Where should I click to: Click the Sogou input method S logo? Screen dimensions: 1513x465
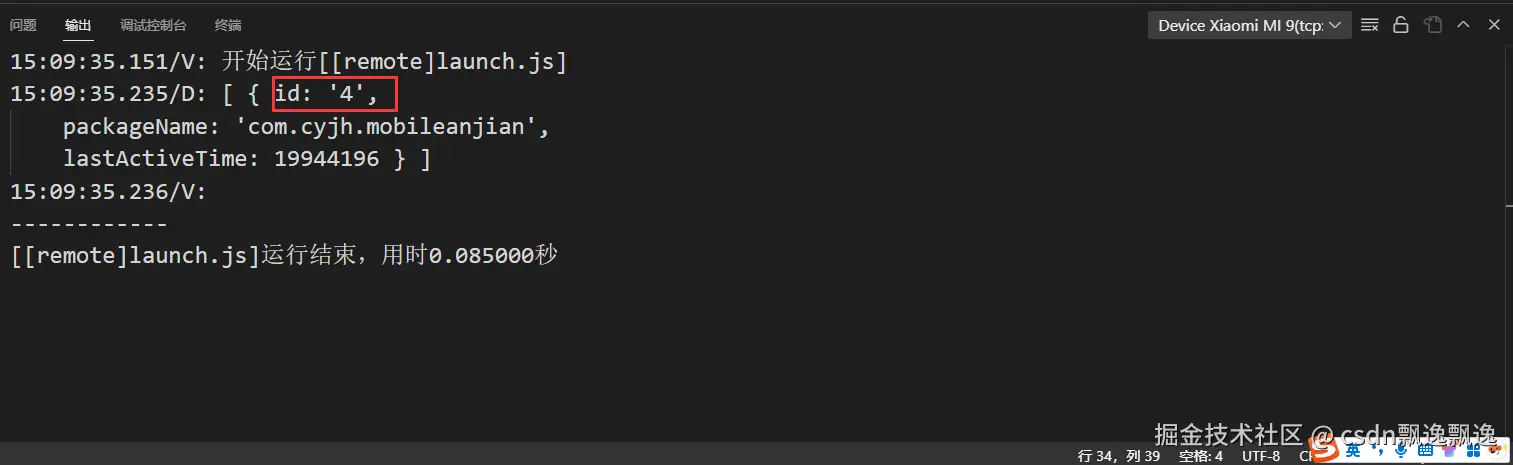[1324, 452]
